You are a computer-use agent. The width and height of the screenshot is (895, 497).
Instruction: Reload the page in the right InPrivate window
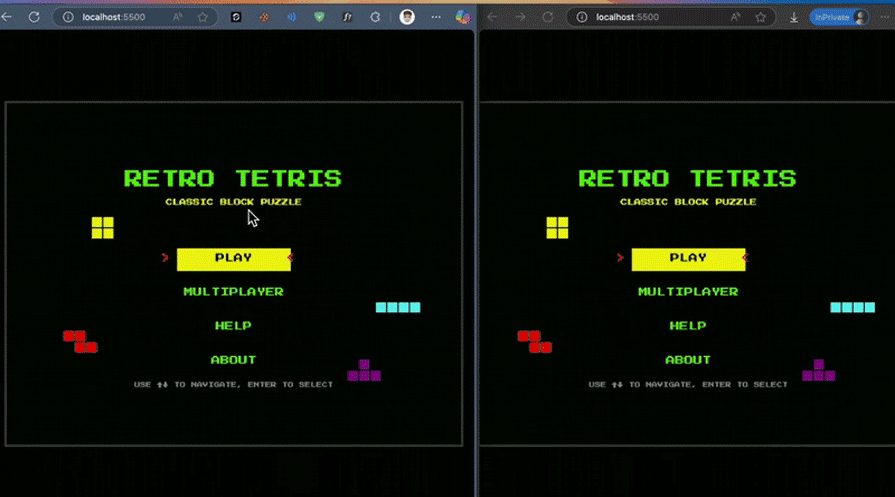click(547, 17)
